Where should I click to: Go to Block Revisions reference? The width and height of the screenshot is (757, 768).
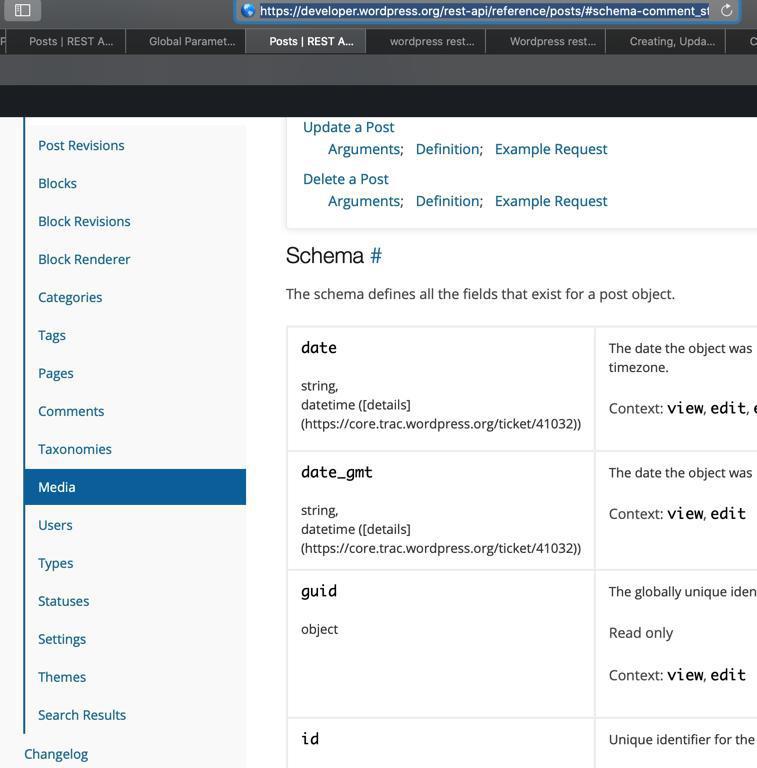coord(84,221)
